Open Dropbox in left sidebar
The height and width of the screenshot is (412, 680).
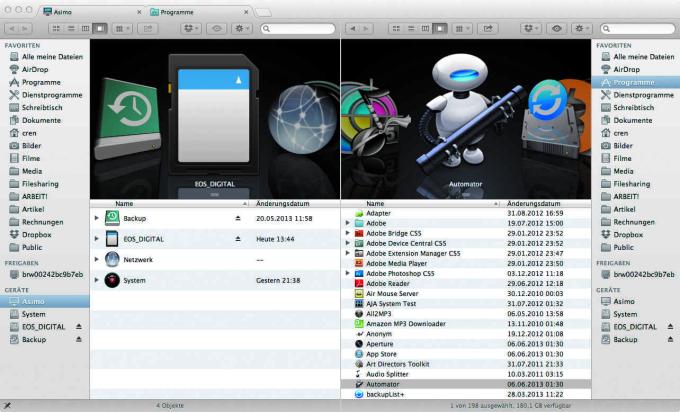tap(36, 235)
